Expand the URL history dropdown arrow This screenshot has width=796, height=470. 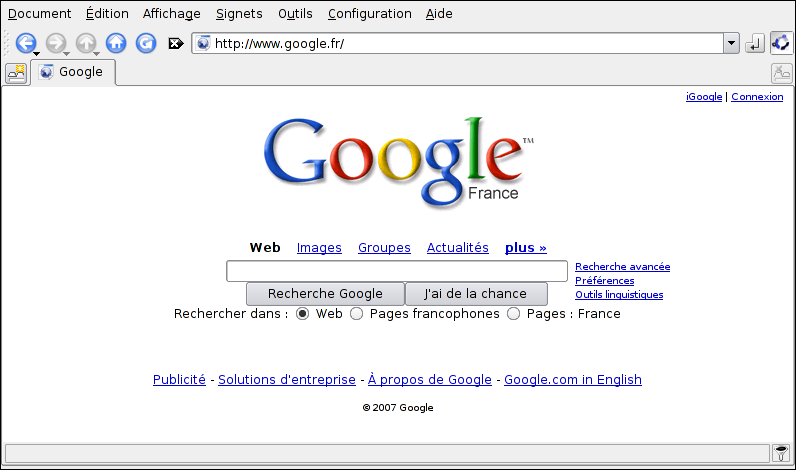pyautogui.click(x=731, y=43)
